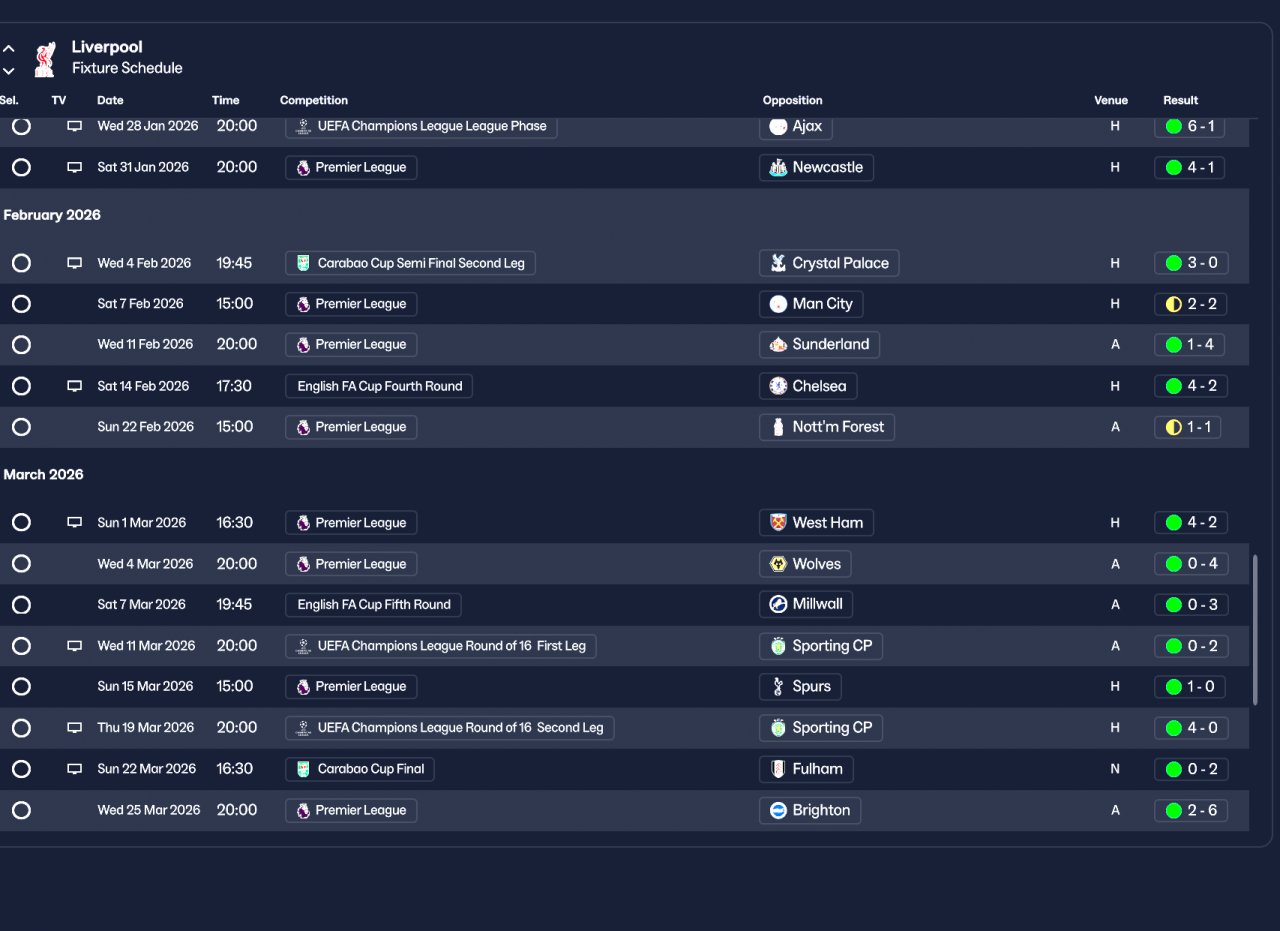Click the Brighton club badge

pos(778,810)
